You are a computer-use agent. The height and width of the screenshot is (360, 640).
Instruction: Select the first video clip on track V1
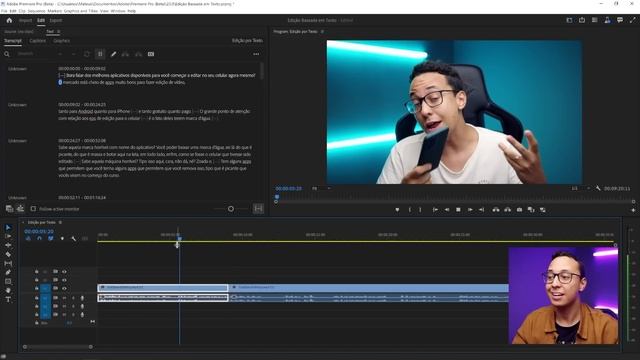[x=163, y=287]
